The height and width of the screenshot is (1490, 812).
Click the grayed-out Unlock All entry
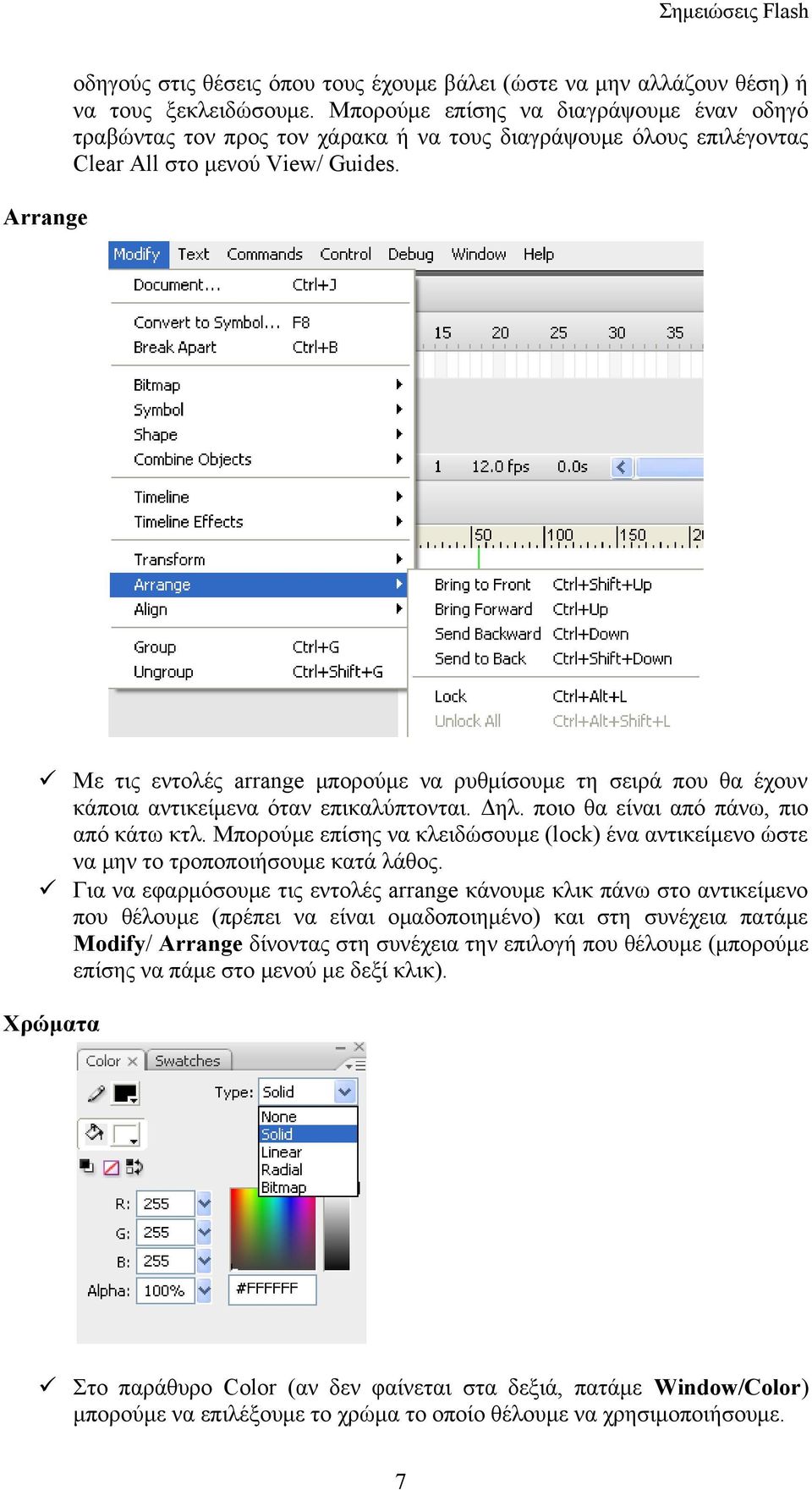556,721
